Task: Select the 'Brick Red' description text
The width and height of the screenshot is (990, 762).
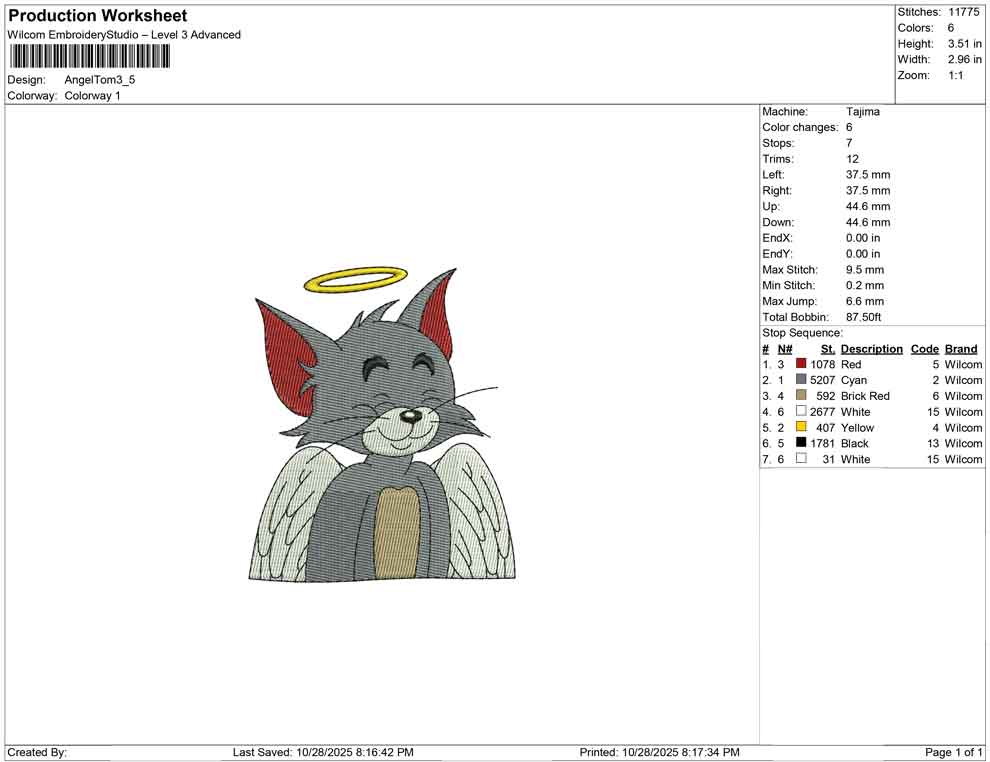Action: pos(865,396)
